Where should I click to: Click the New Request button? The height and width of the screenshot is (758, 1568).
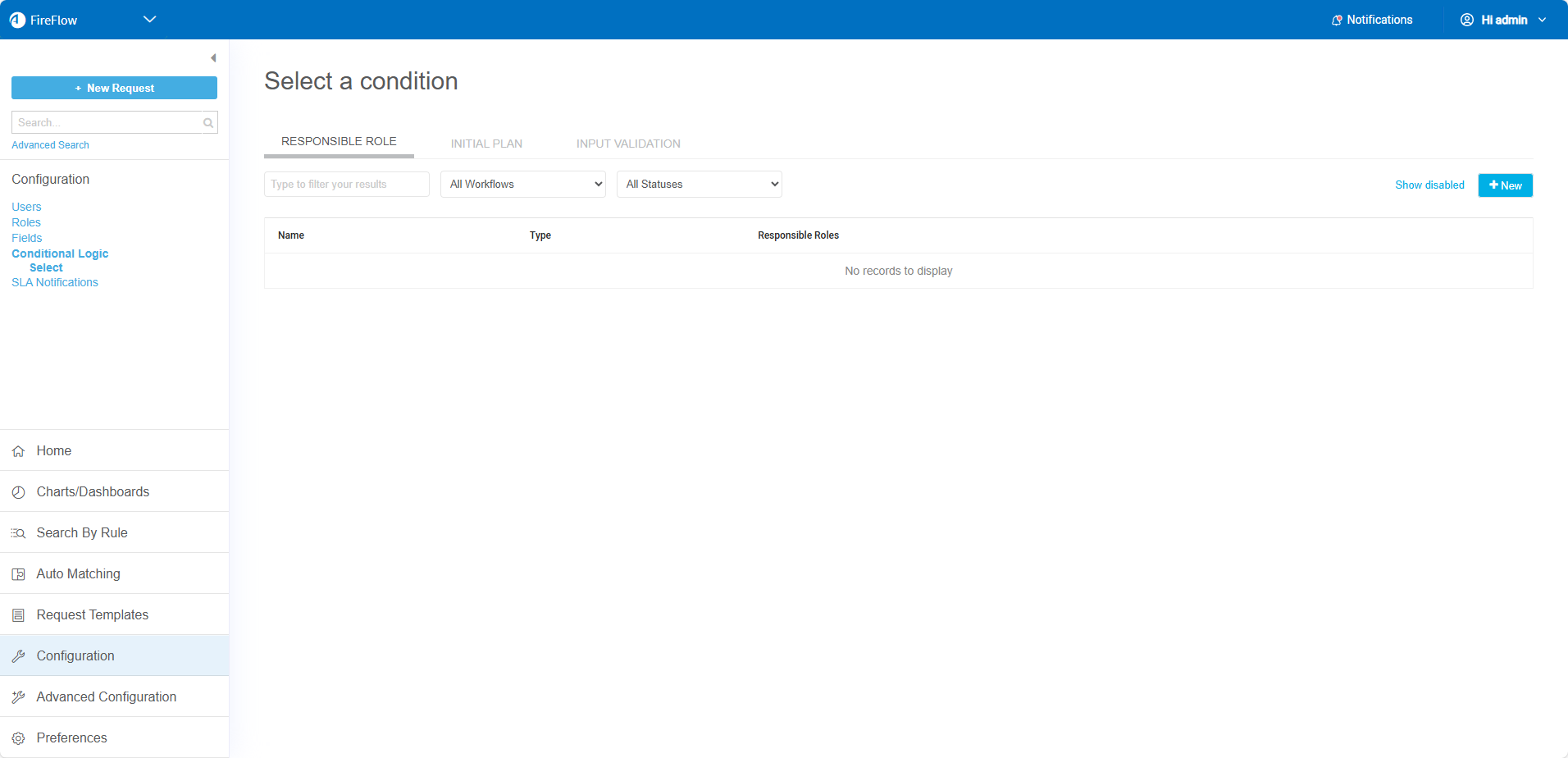(x=114, y=88)
